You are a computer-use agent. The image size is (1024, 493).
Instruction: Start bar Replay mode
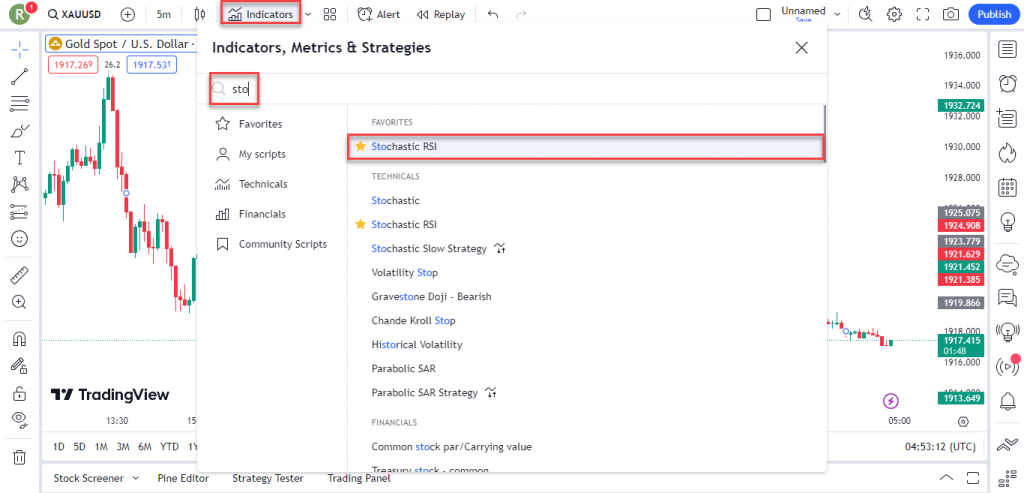(x=441, y=14)
